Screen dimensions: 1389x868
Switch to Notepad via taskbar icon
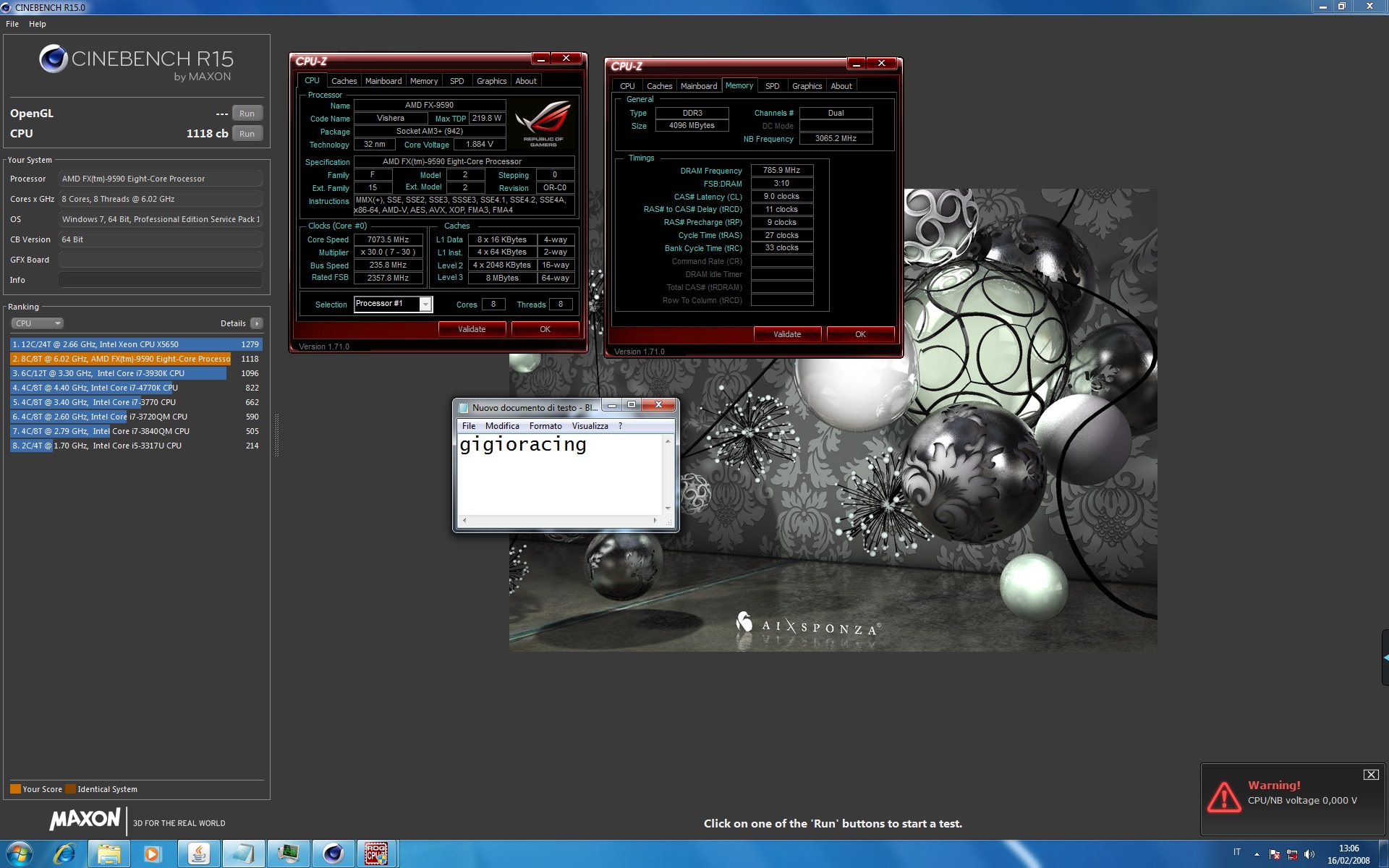pos(243,854)
